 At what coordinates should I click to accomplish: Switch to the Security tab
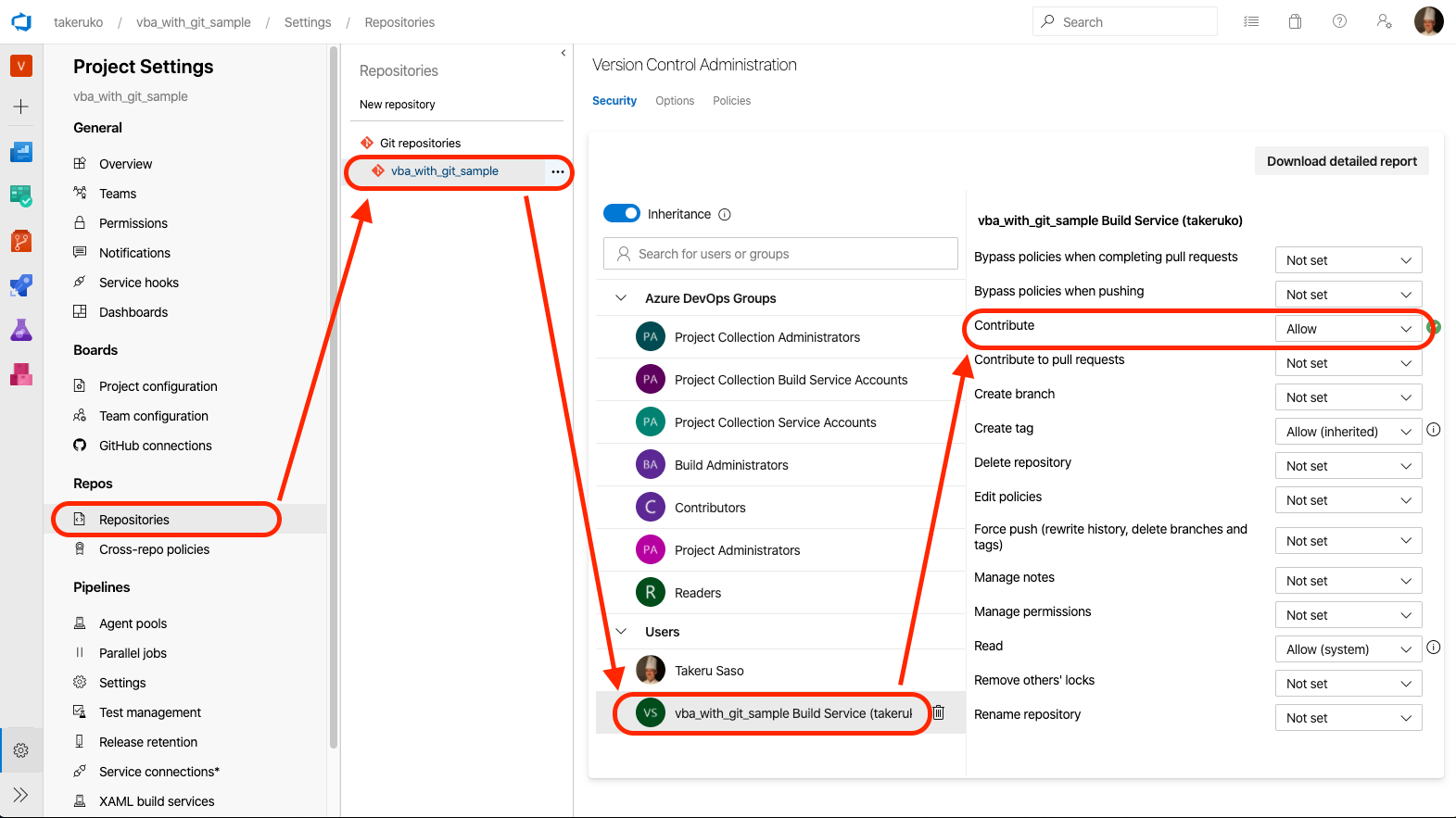click(x=614, y=101)
